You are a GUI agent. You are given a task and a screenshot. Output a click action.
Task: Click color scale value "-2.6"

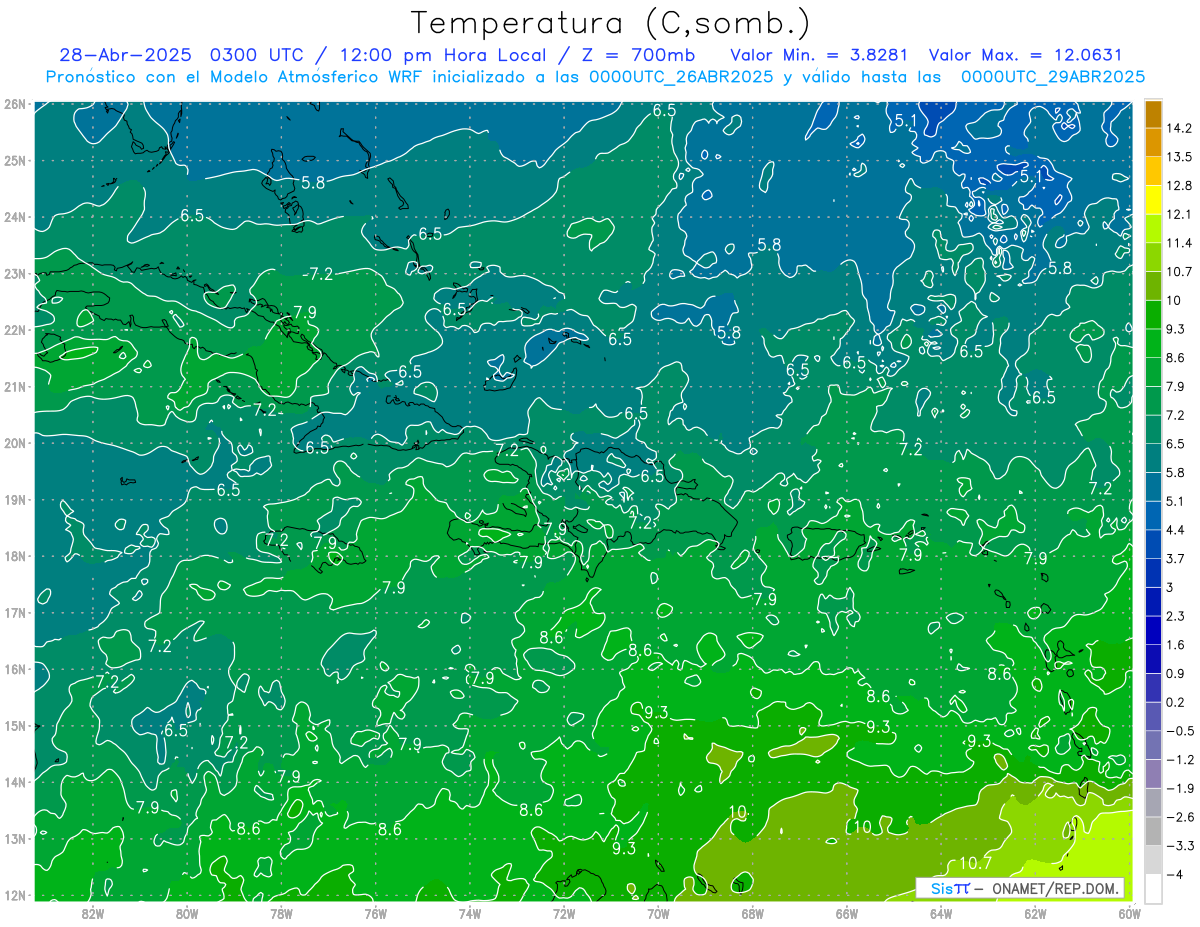point(1179,817)
